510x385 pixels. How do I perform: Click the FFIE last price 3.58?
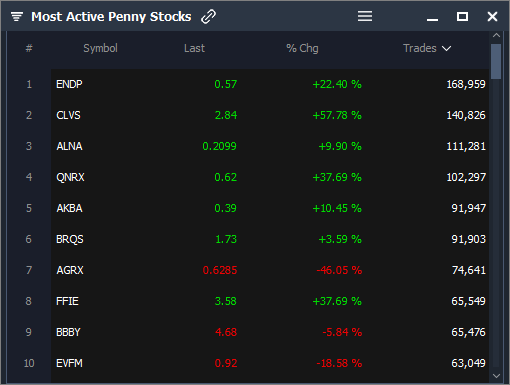tap(226, 301)
